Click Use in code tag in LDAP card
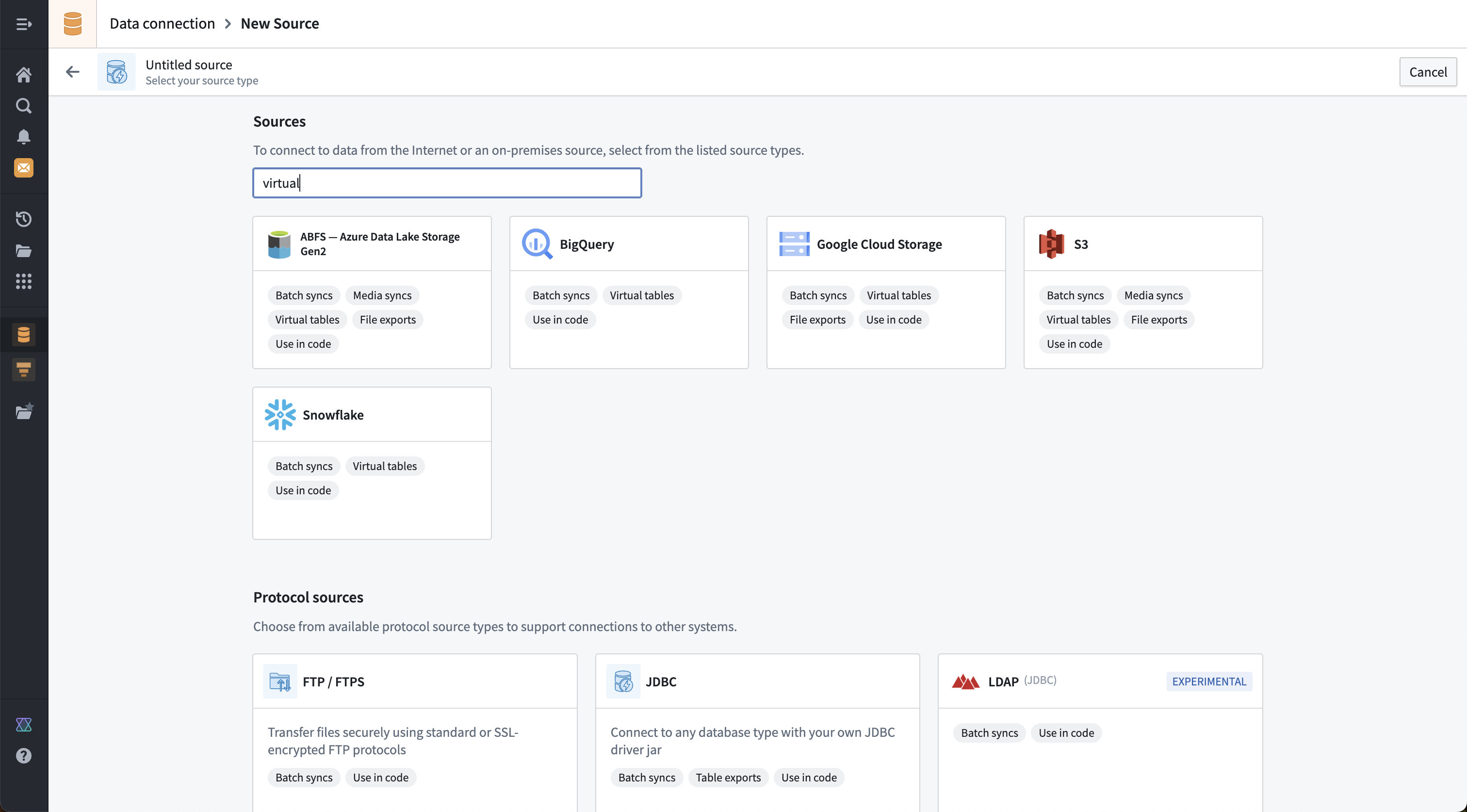Screen dimensions: 1467x812 [1066, 733]
